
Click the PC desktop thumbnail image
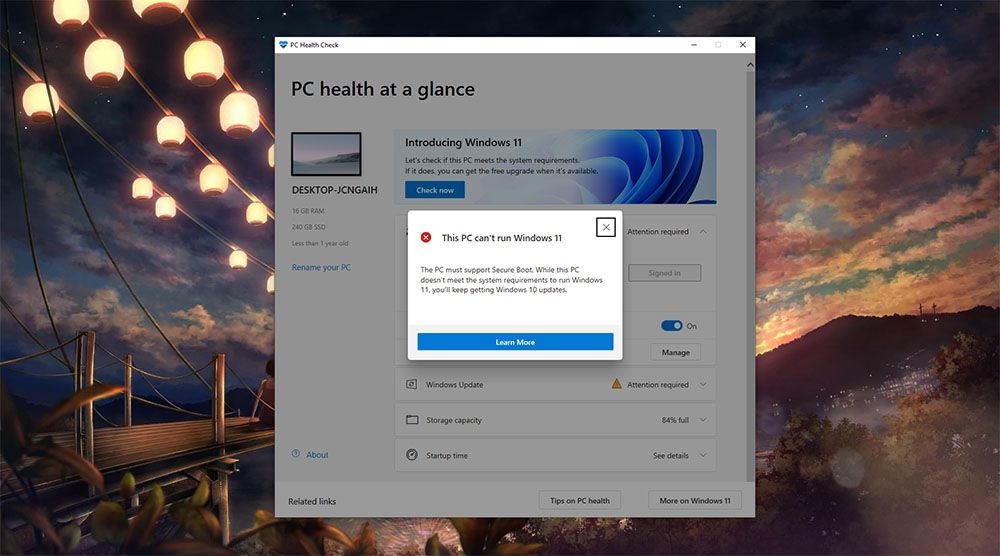pyautogui.click(x=326, y=154)
